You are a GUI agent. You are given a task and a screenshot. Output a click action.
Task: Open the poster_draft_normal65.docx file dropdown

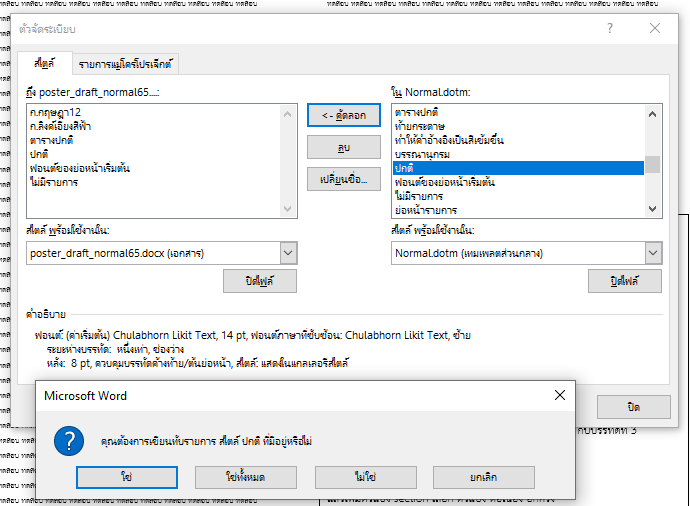pyautogui.click(x=288, y=253)
